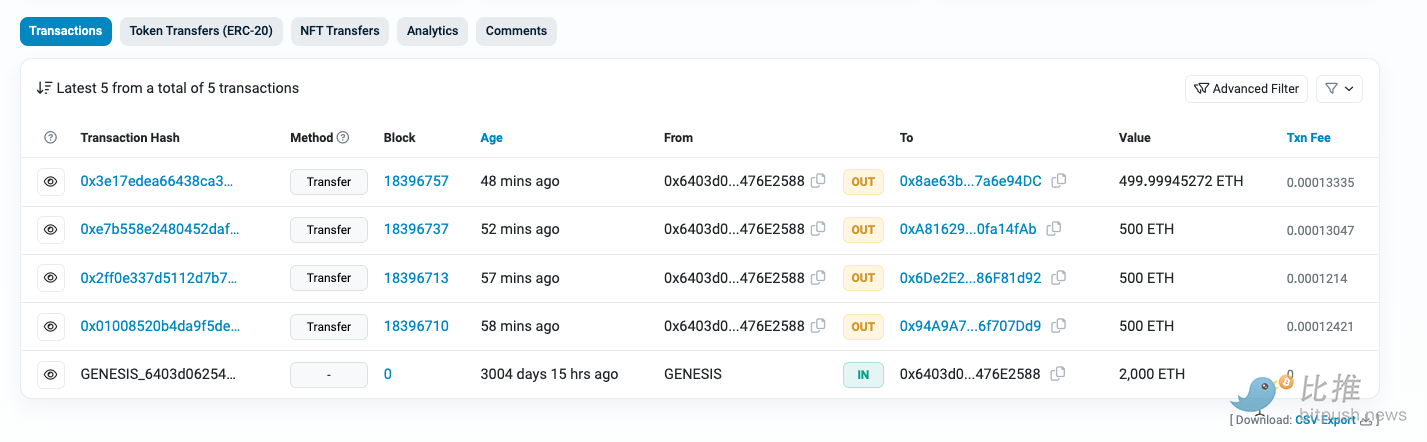
Task: Copy To address 0x94A9A7...6f707Dd9
Action: (1059, 326)
